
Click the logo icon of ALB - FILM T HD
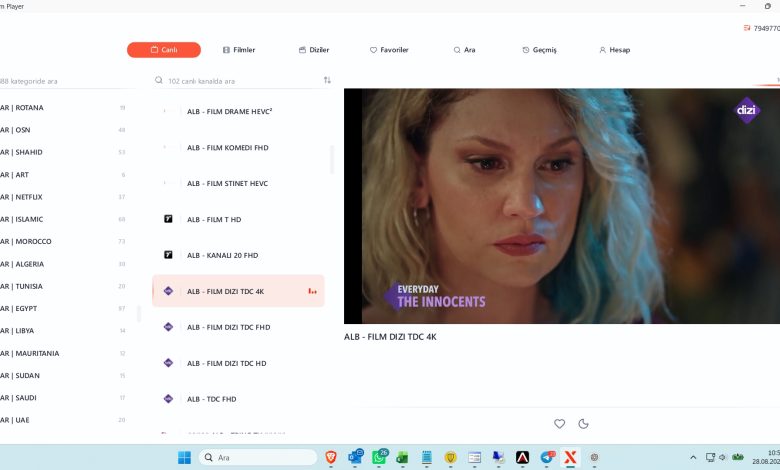(168, 219)
